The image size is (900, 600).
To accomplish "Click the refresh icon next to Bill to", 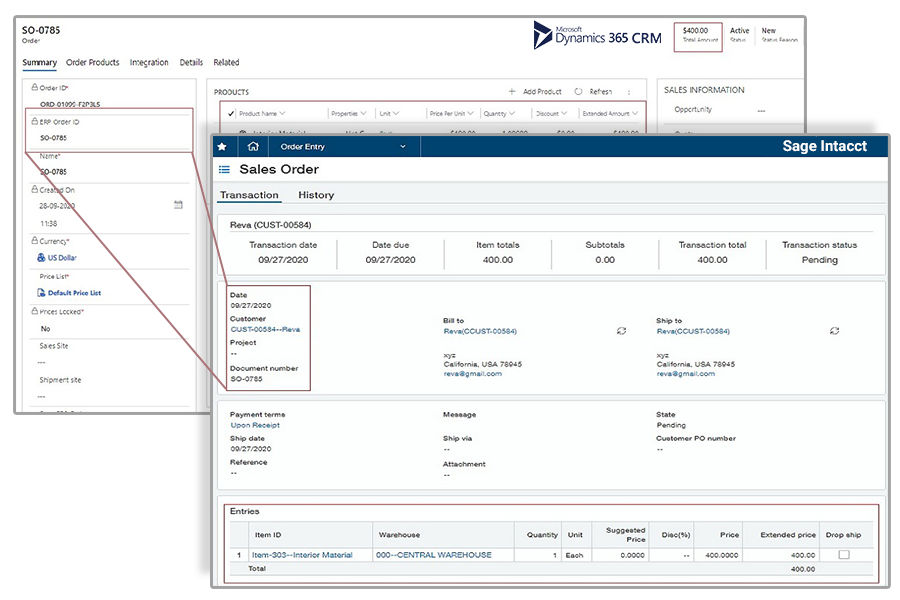I will pyautogui.click(x=621, y=331).
